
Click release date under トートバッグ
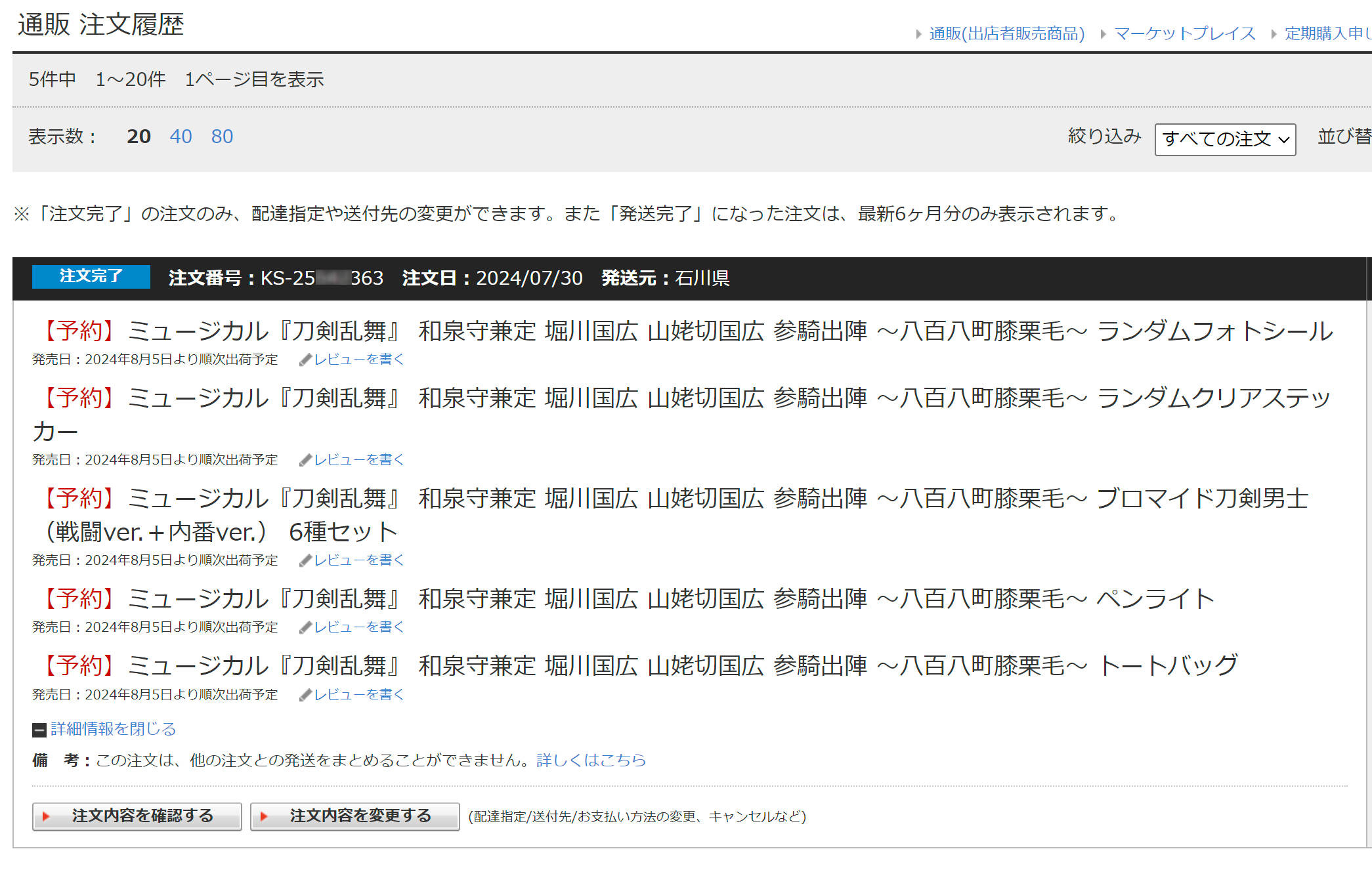pos(155,694)
